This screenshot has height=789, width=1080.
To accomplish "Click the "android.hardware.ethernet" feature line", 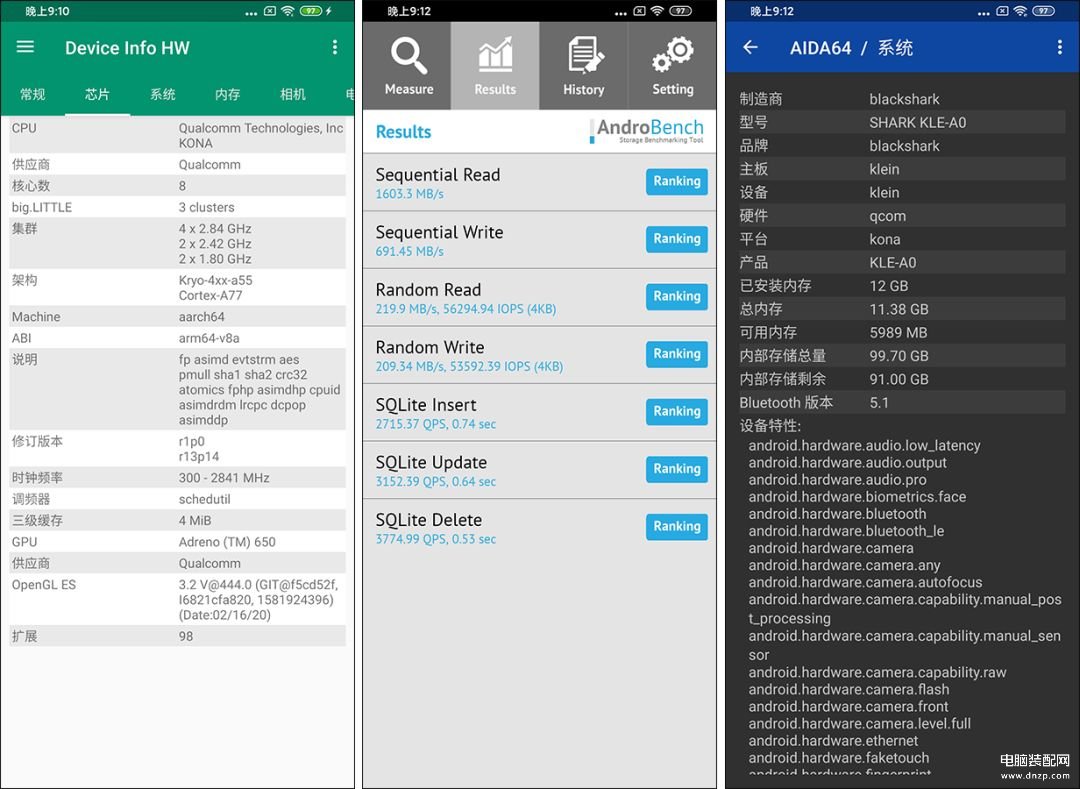I will [833, 741].
